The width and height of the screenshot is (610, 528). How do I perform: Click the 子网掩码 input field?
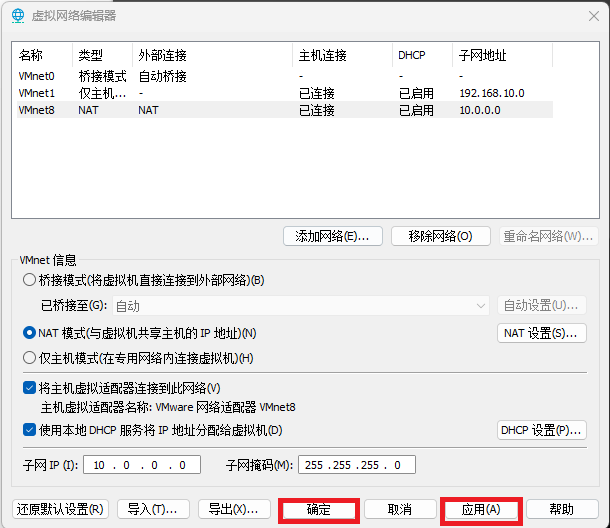tap(357, 465)
